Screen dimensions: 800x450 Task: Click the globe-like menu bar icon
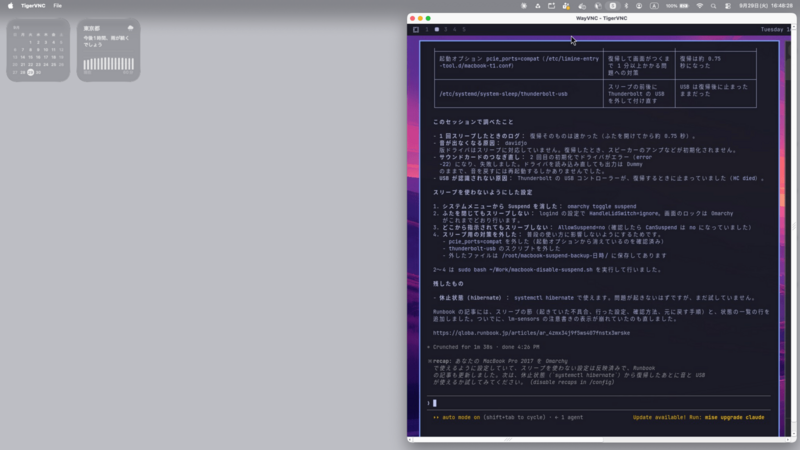tap(598, 6)
